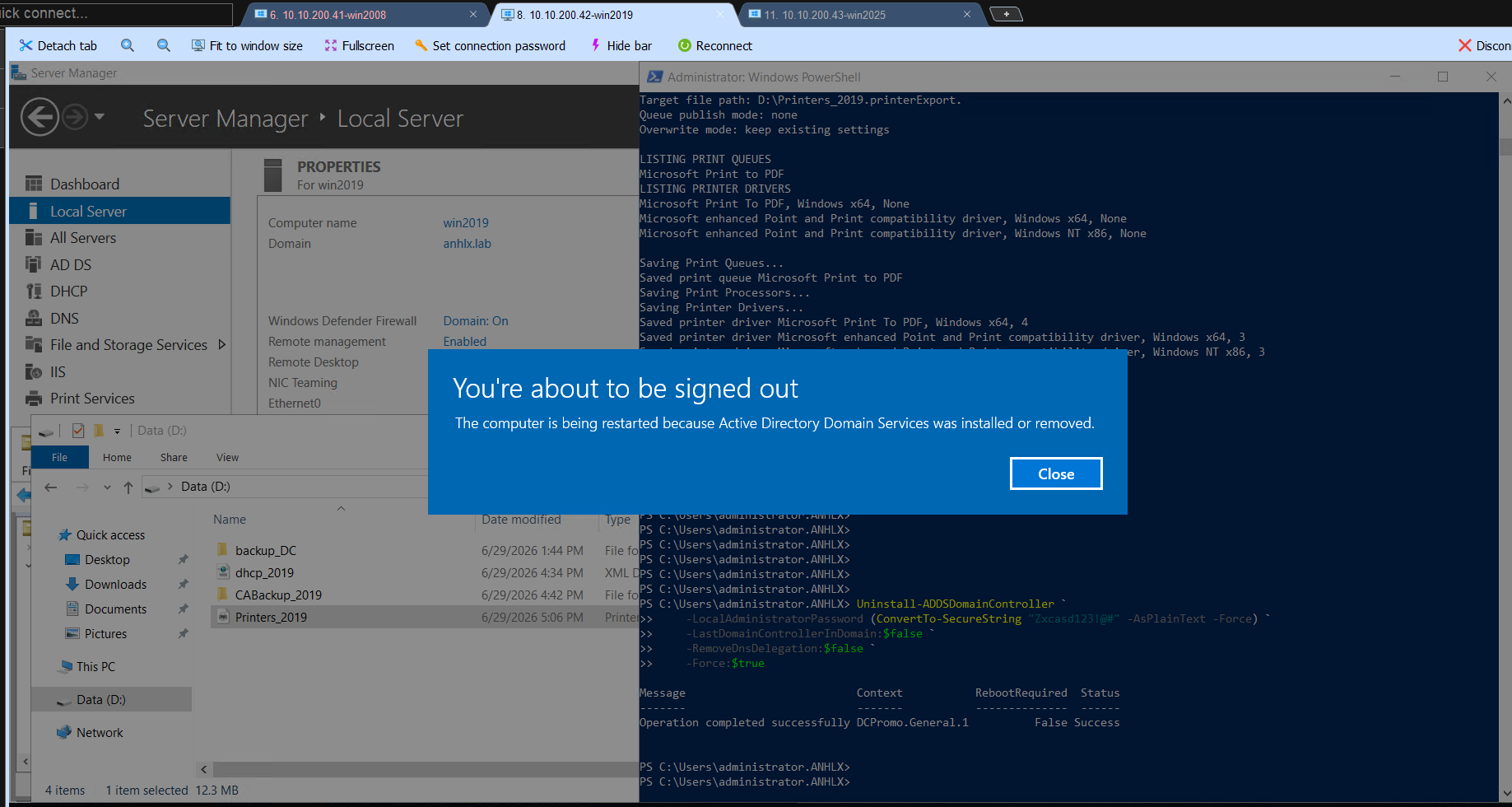Open the View ribbon tab in File Explorer
Viewport: 1512px width, 807px height.
click(x=227, y=457)
